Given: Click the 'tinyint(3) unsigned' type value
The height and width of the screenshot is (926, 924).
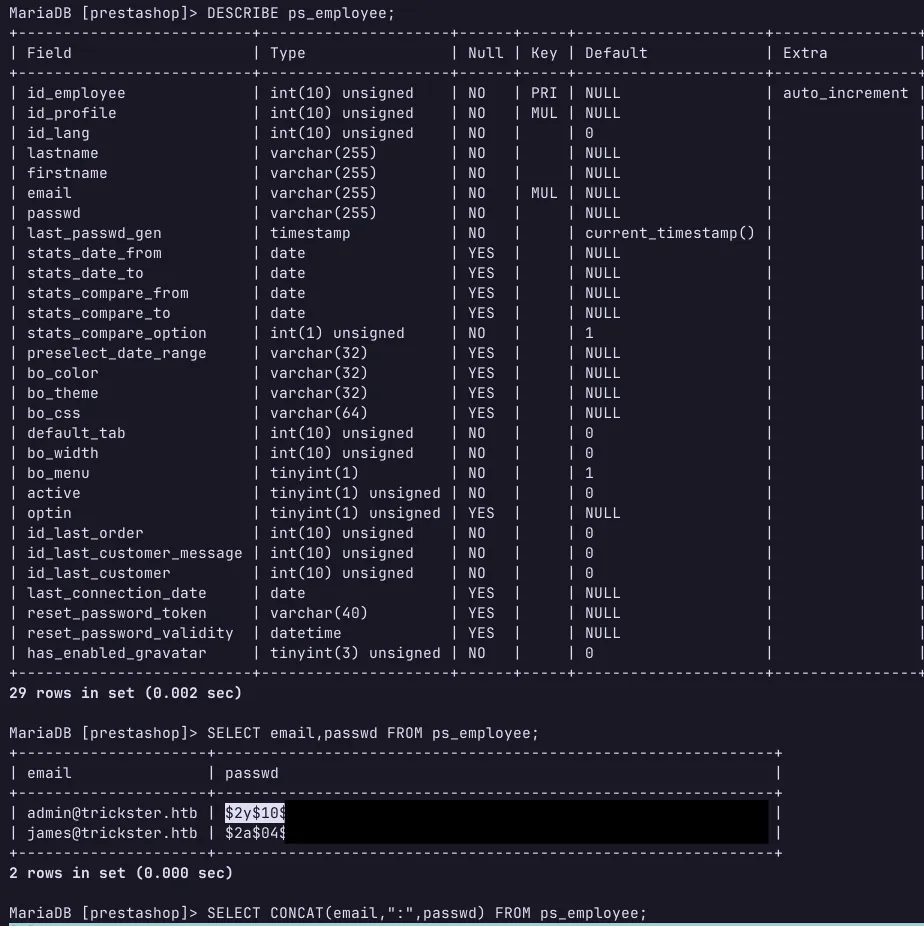Looking at the screenshot, I should pyautogui.click(x=355, y=654).
